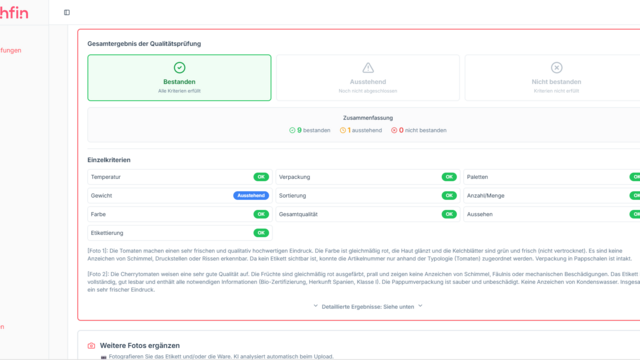Click the X circle icon in Nicht bestanden card

coord(556,67)
